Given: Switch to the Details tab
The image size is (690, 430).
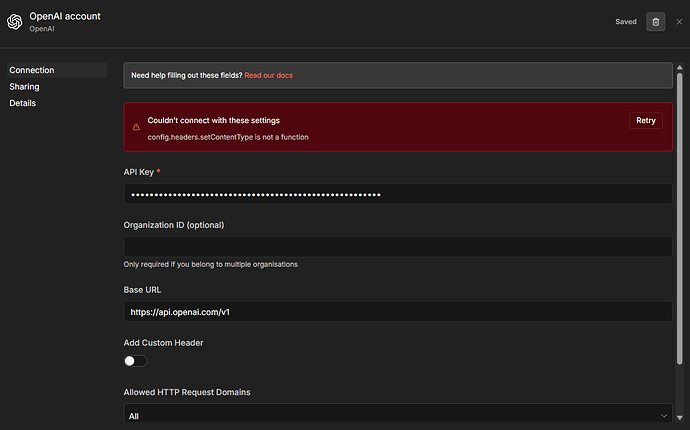Looking at the screenshot, I should (22, 103).
